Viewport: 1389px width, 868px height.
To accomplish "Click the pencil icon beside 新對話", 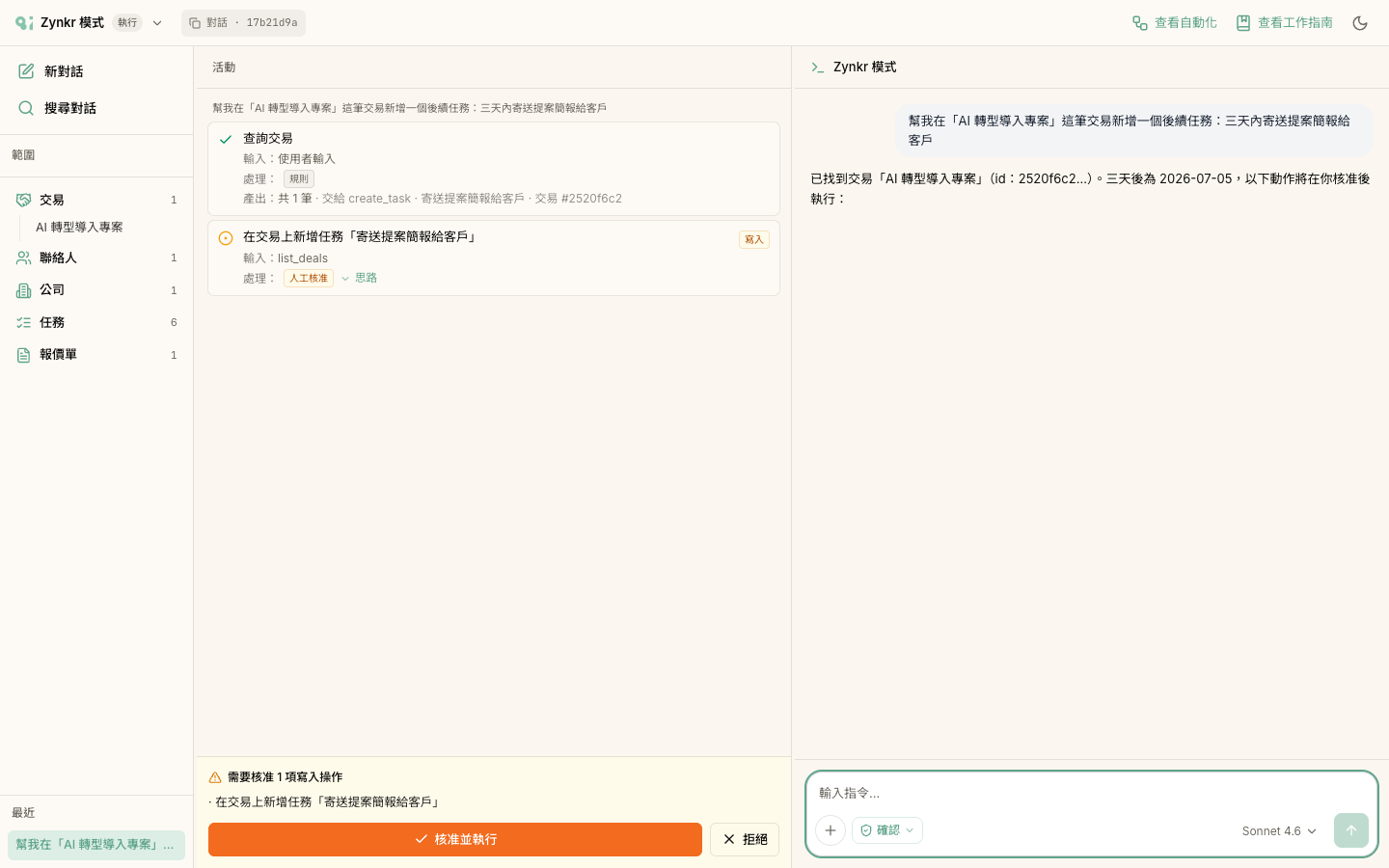I will [x=26, y=71].
